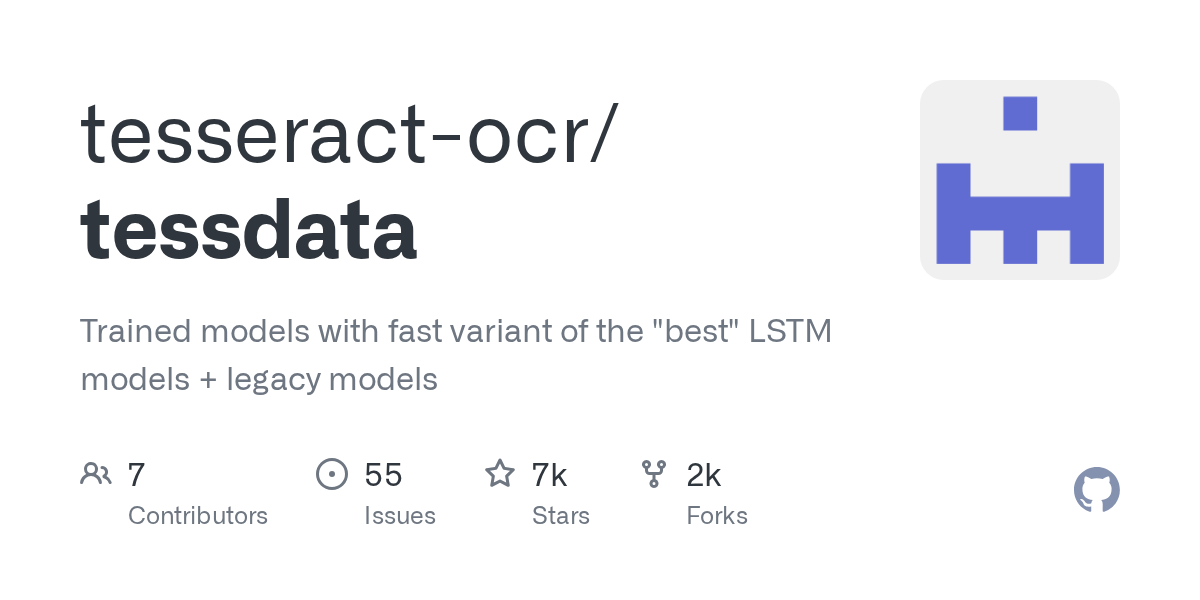Click the "legacy models" description text
This screenshot has height=600, width=1200.
coord(332,380)
